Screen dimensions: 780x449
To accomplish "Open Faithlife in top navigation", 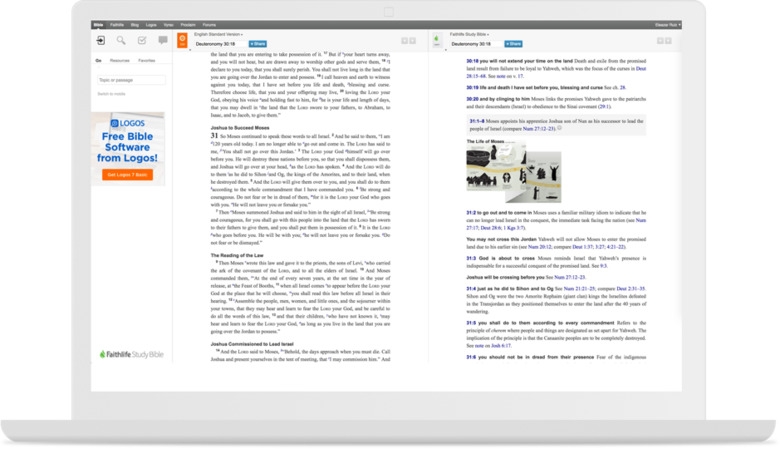I will pos(117,25).
